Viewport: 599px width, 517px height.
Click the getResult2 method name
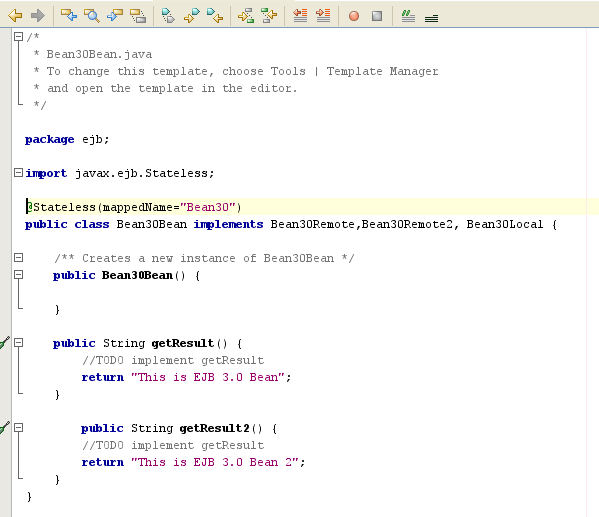tap(214, 428)
